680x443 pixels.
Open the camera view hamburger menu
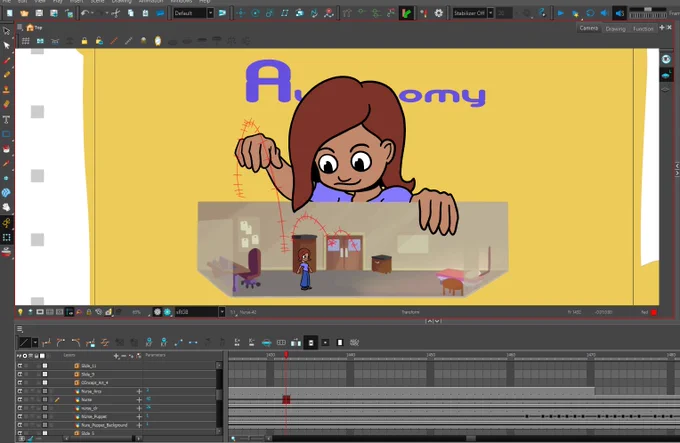pos(20,27)
